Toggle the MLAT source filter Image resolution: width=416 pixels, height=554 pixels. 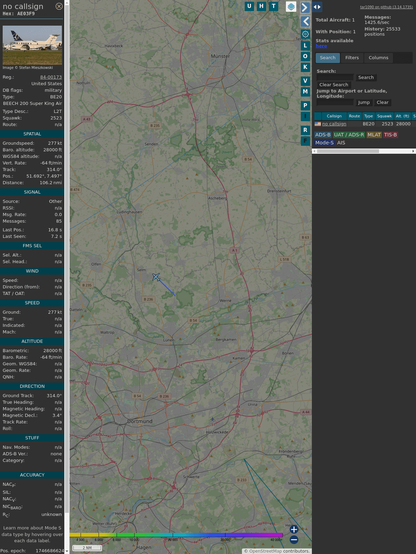tap(374, 135)
